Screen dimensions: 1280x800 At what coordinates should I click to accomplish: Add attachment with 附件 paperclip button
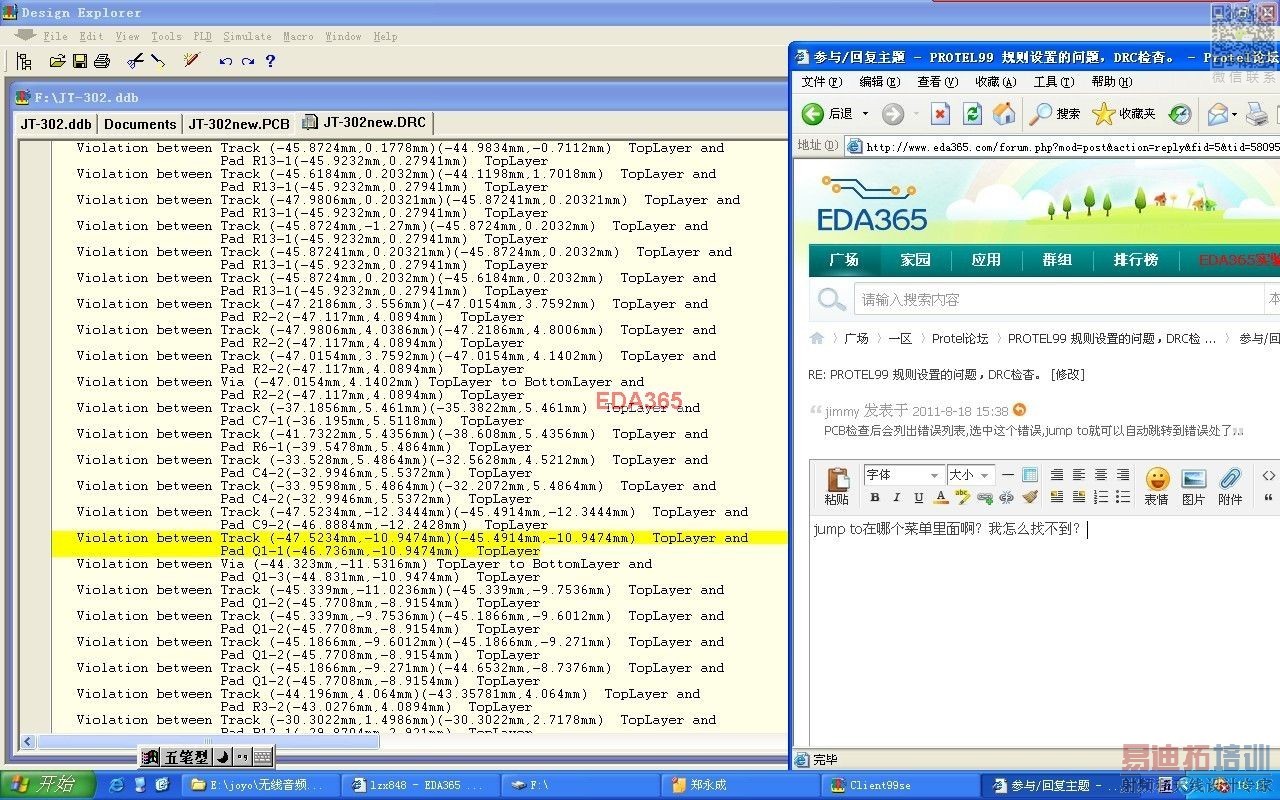click(x=1230, y=486)
